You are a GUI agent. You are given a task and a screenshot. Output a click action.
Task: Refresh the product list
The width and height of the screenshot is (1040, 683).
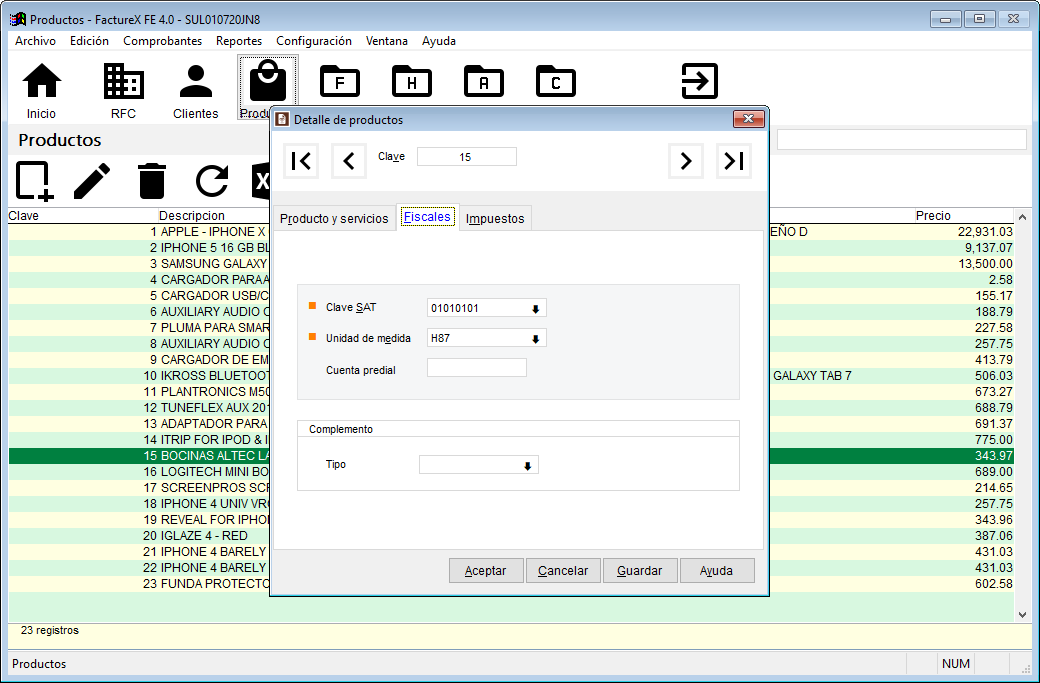(212, 180)
